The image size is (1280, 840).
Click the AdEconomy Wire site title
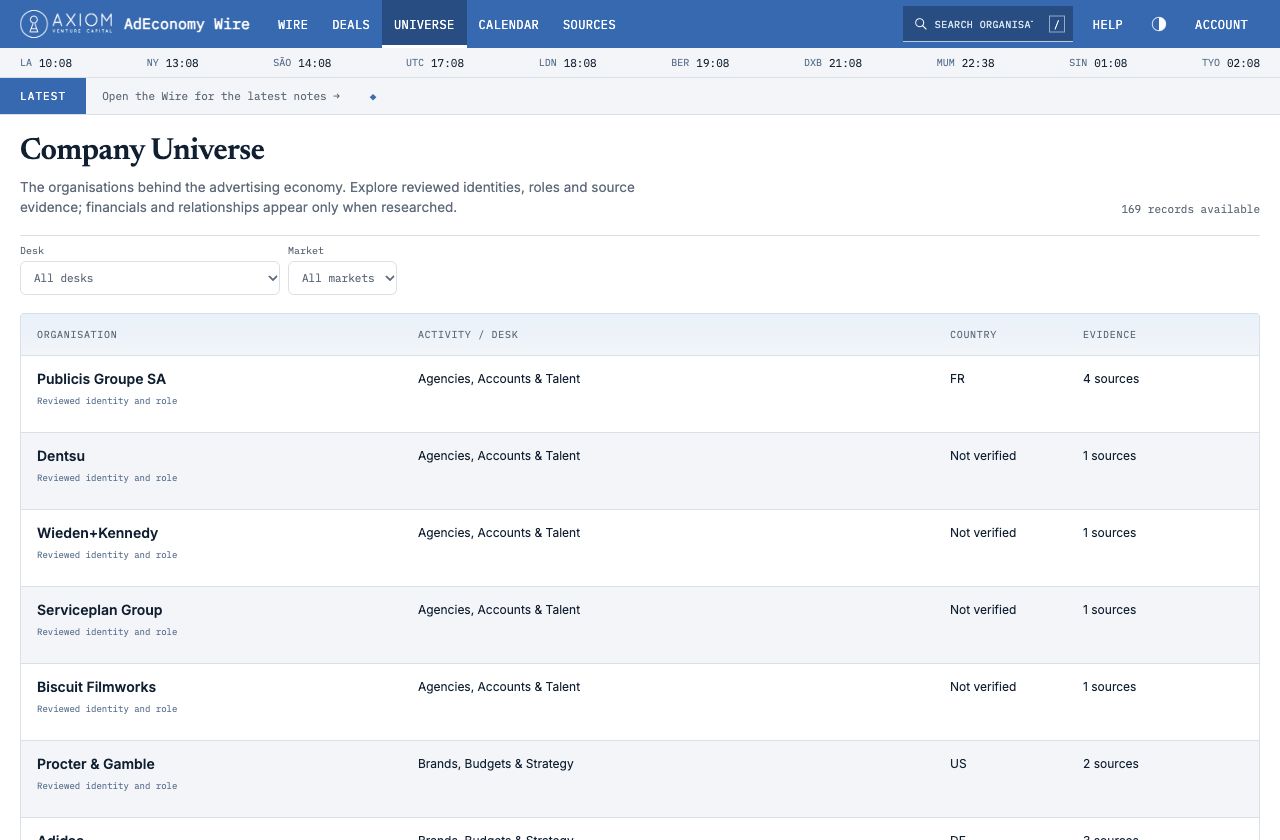point(187,24)
